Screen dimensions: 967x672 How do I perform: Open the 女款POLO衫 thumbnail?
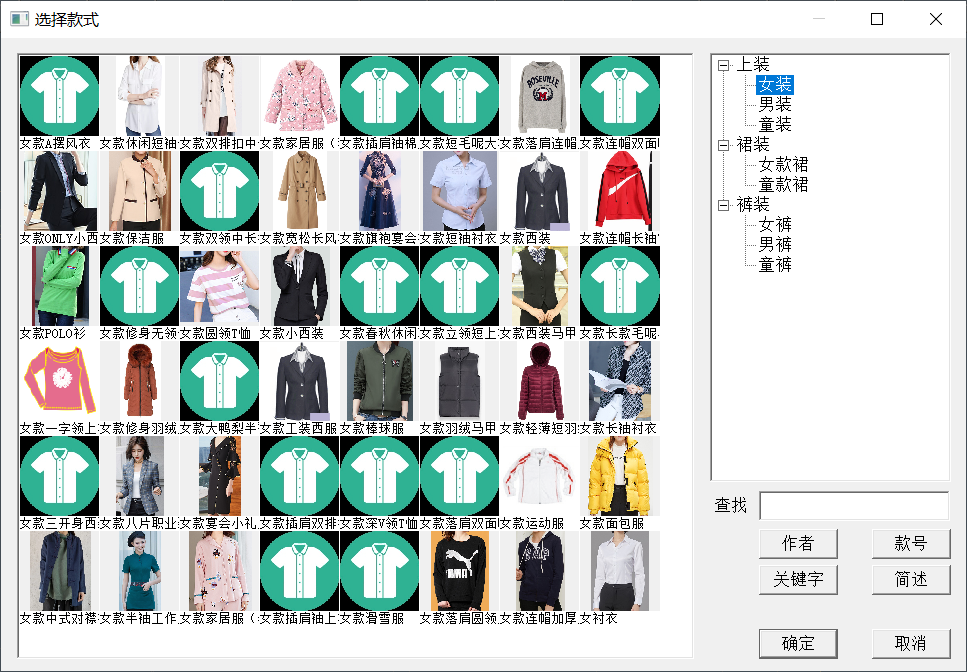coord(58,285)
